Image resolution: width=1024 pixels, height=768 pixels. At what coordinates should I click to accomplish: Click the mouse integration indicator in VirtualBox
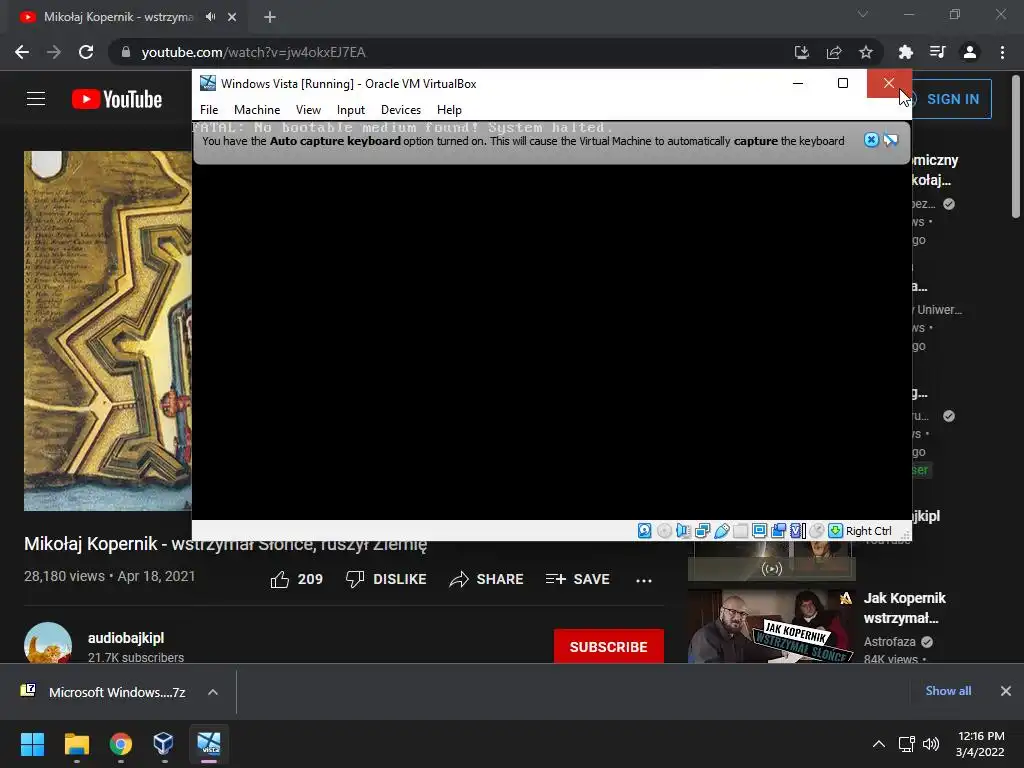[816, 531]
